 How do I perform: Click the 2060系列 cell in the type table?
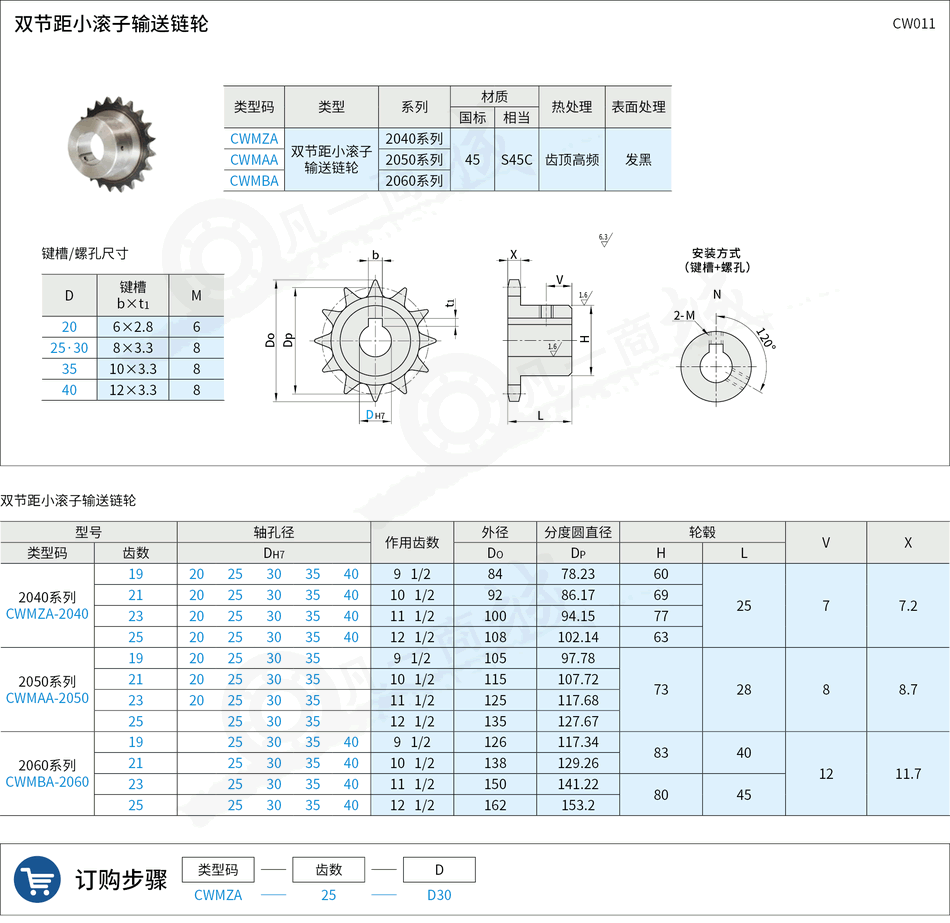(414, 181)
